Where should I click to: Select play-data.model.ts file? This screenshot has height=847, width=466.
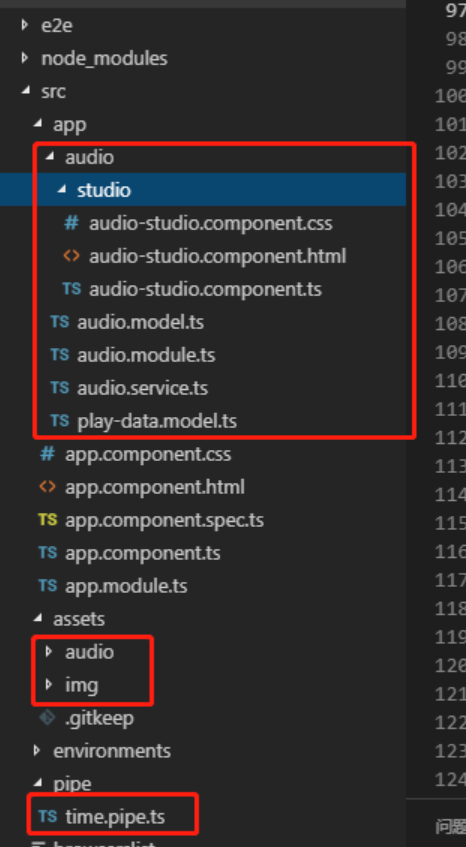[157, 421]
